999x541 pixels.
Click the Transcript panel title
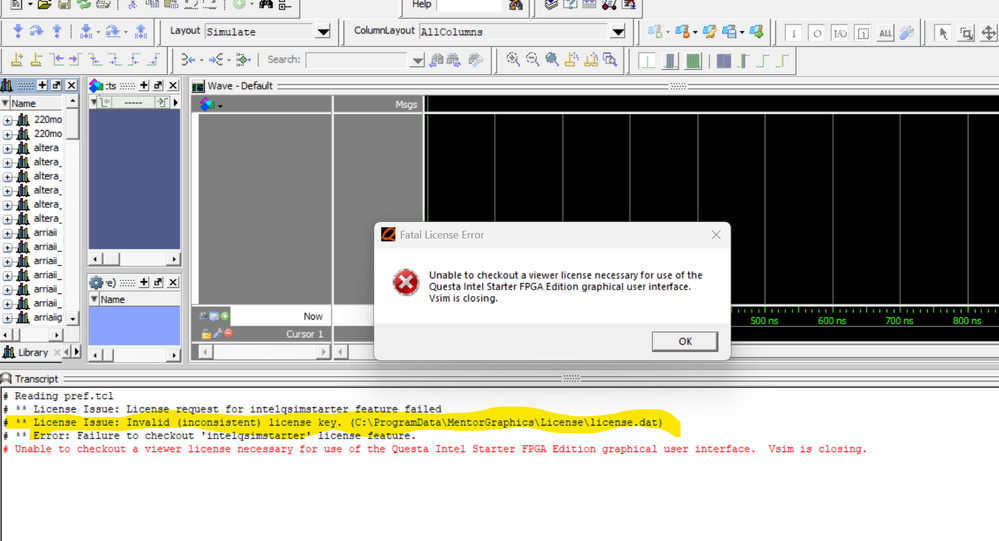pyautogui.click(x=36, y=379)
